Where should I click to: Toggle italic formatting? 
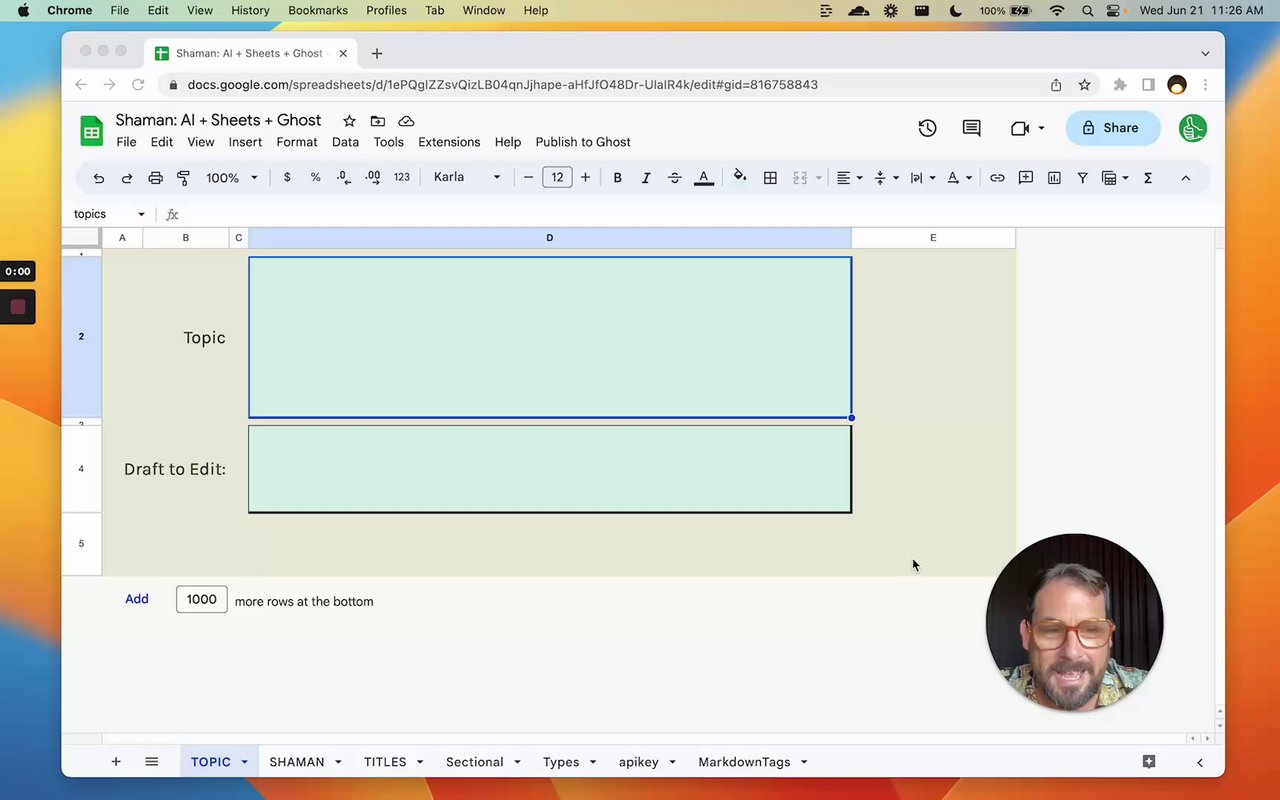point(646,178)
